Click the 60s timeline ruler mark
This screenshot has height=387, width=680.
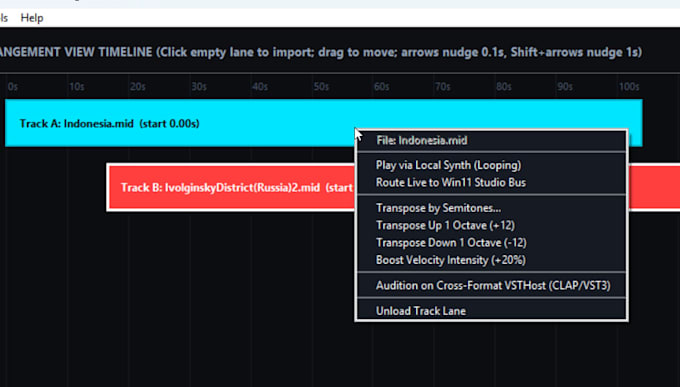pos(382,87)
